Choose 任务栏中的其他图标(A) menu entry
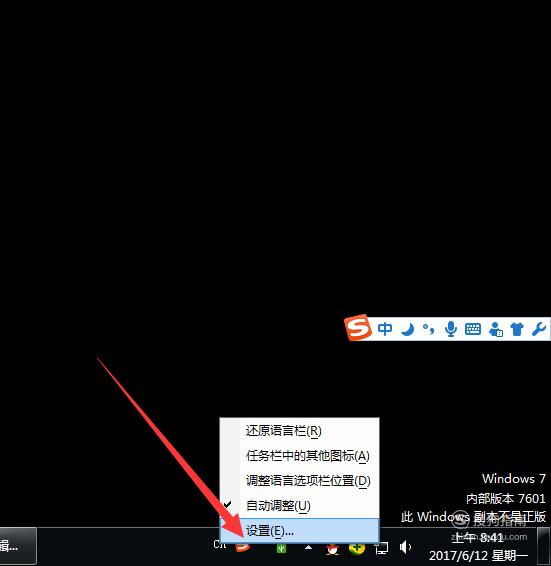This screenshot has height=566, width=551. pos(299,456)
